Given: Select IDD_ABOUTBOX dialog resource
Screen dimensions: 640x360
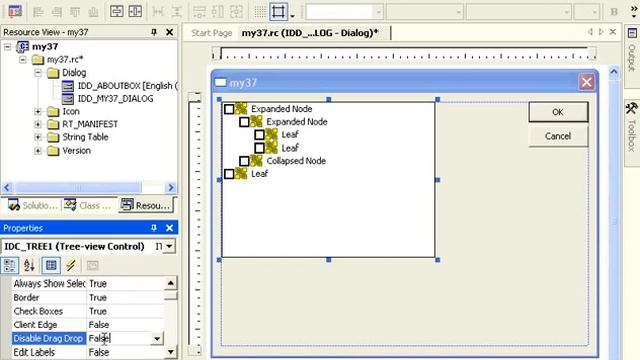Looking at the screenshot, I should coord(120,86).
